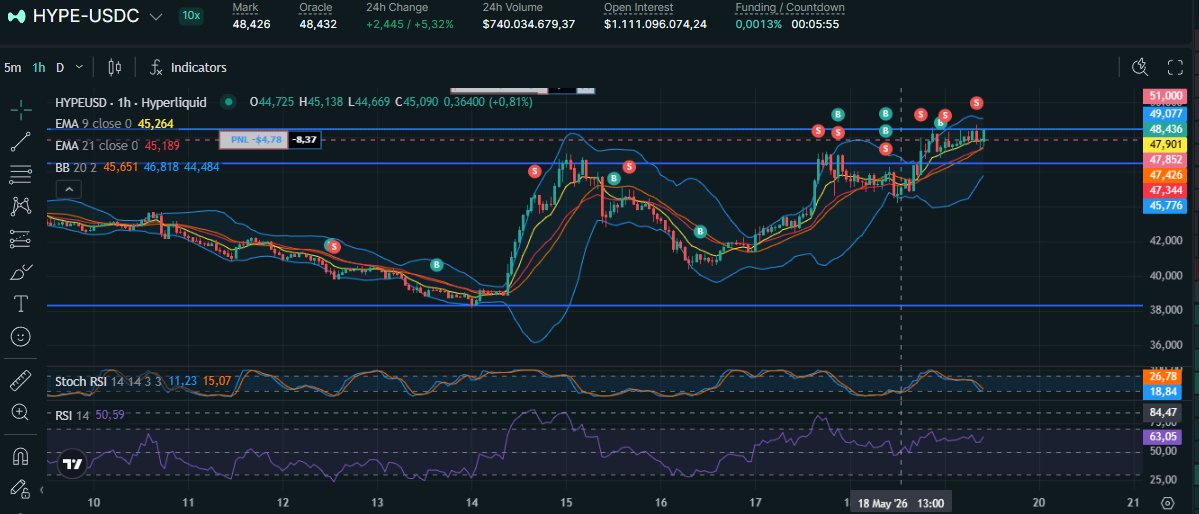The image size is (1199, 514).
Task: Open the candlestick chart type selector
Action: coord(115,67)
